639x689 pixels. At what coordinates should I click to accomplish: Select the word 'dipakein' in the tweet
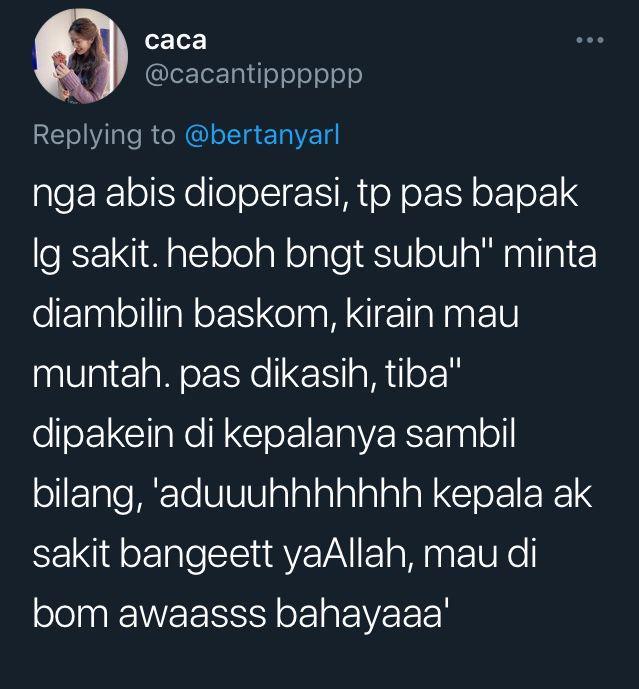(x=103, y=435)
